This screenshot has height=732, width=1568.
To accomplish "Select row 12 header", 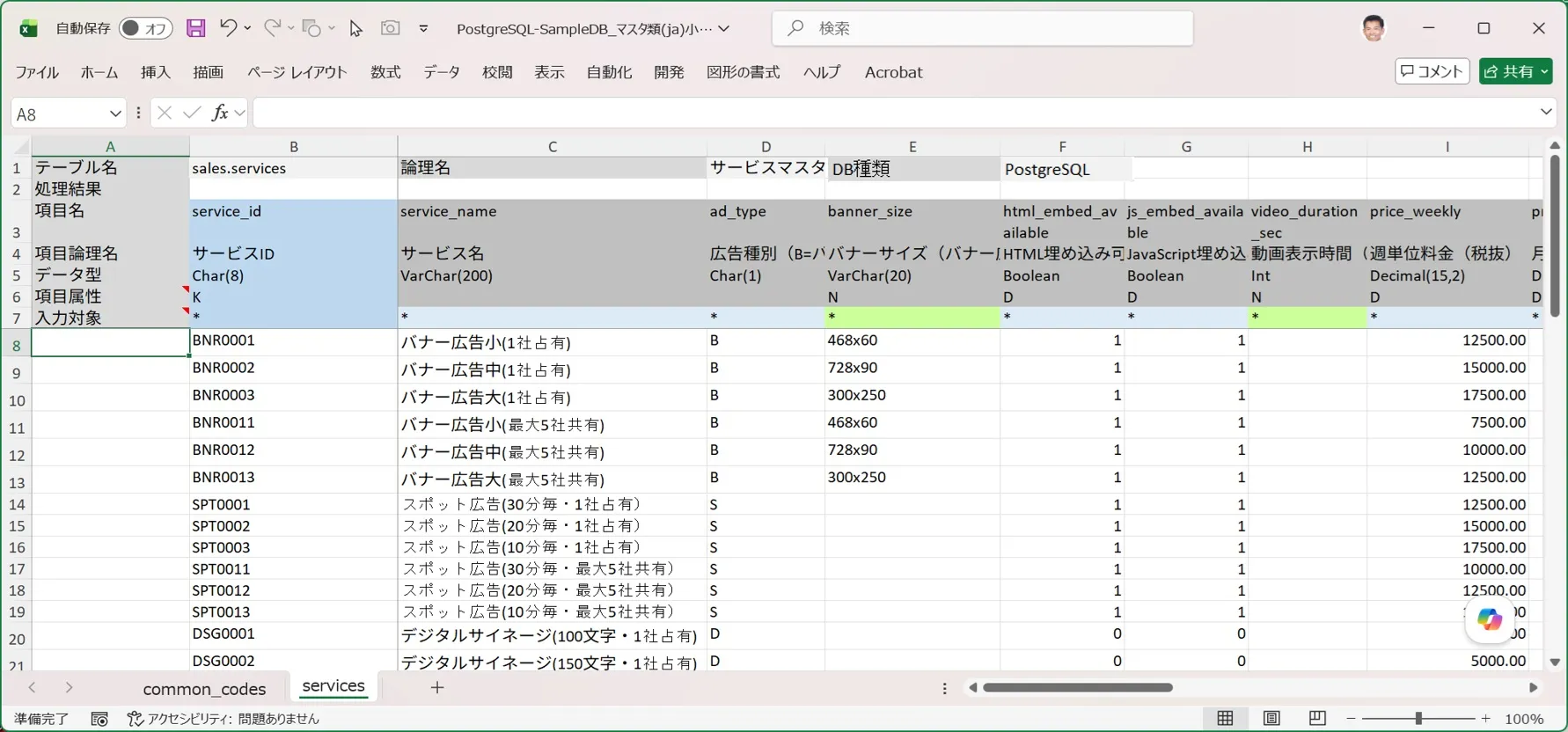I will point(16,455).
